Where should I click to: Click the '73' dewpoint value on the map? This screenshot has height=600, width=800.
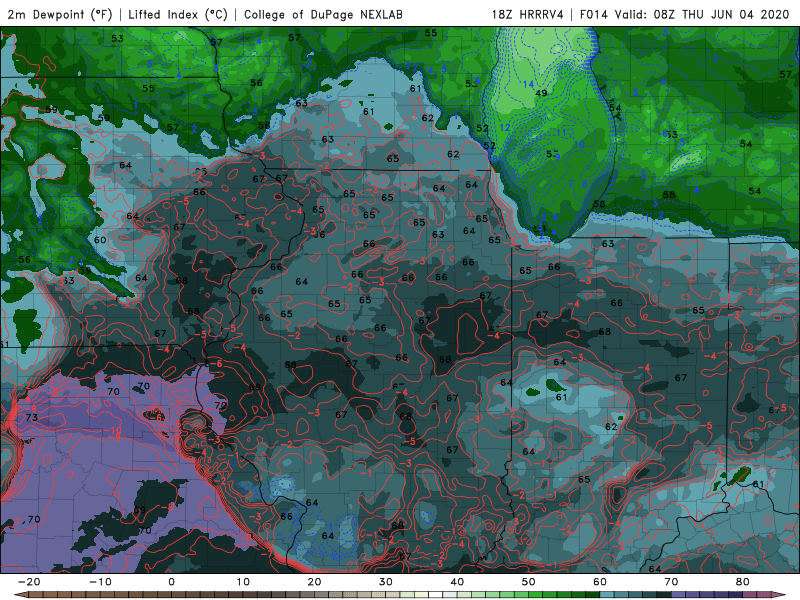[x=32, y=417]
